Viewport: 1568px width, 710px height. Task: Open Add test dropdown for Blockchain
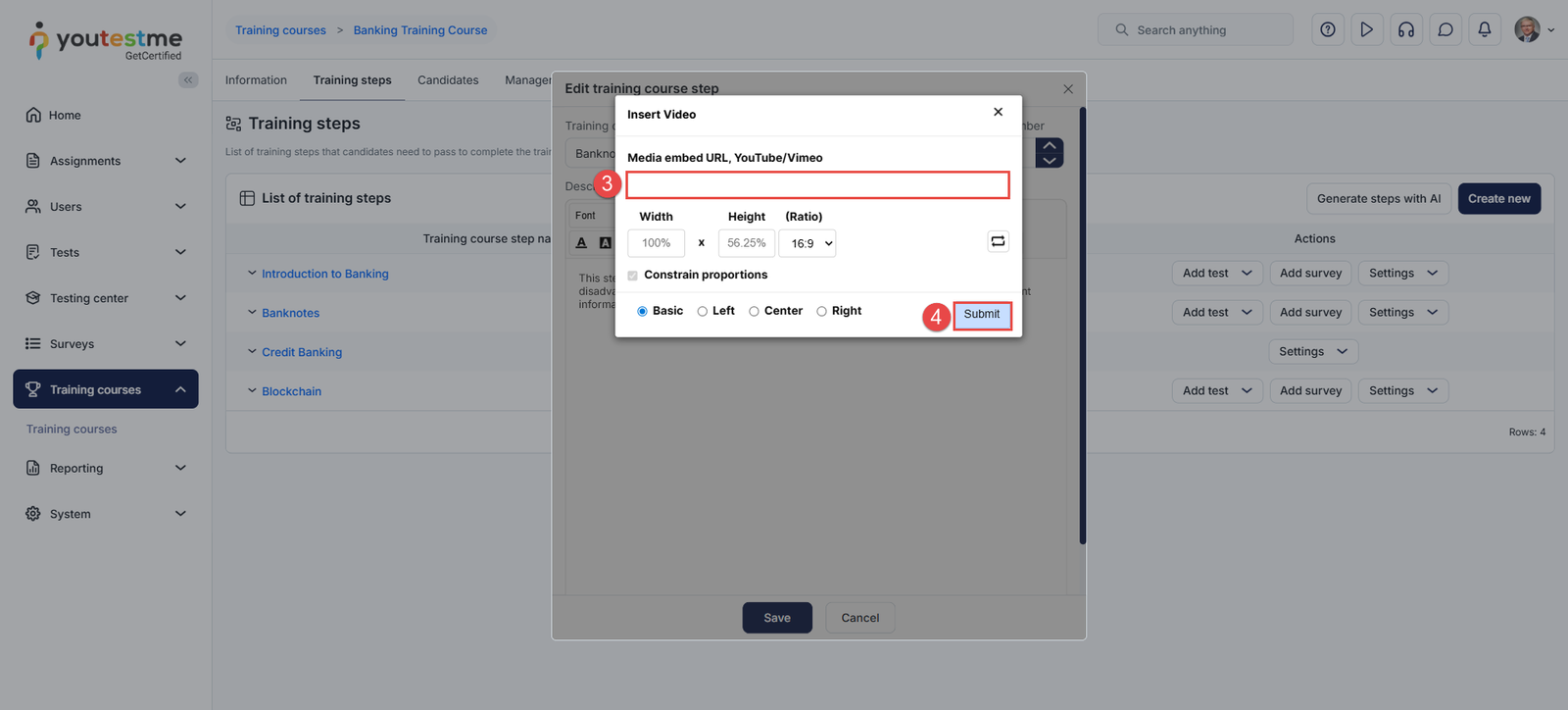tap(1216, 390)
